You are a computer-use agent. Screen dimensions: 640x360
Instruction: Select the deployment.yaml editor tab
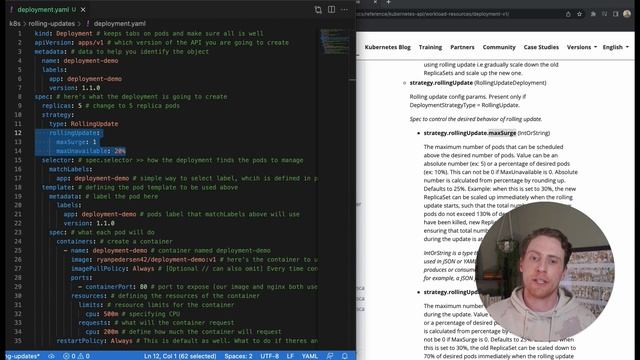[48, 9]
